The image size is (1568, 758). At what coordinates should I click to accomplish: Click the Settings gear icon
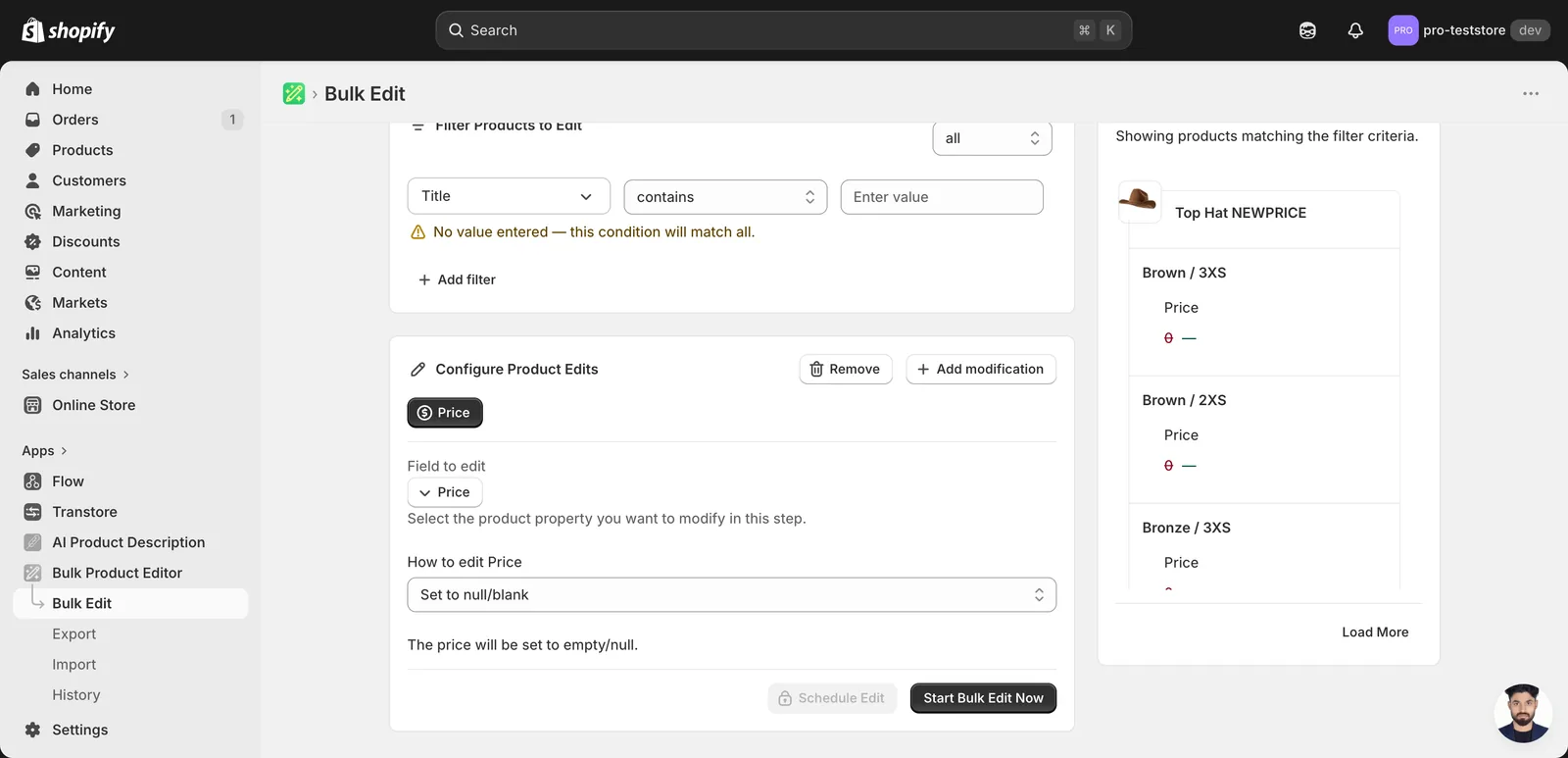(x=32, y=730)
